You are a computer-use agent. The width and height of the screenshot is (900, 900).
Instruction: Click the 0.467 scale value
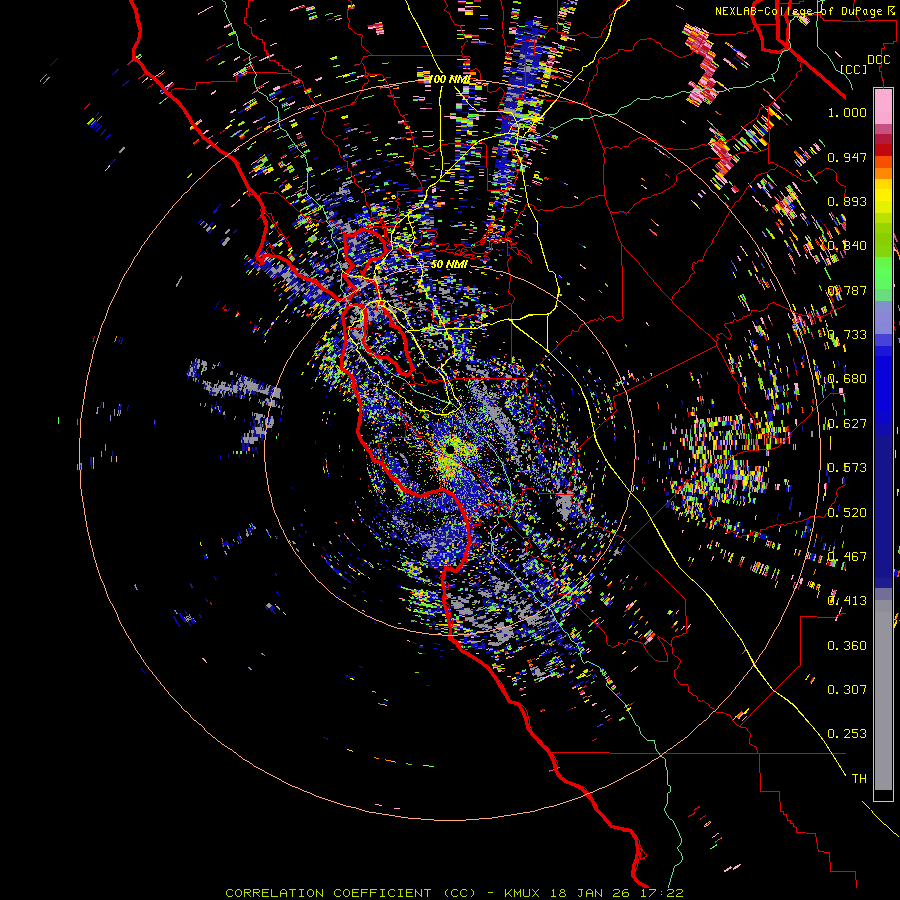(x=847, y=557)
